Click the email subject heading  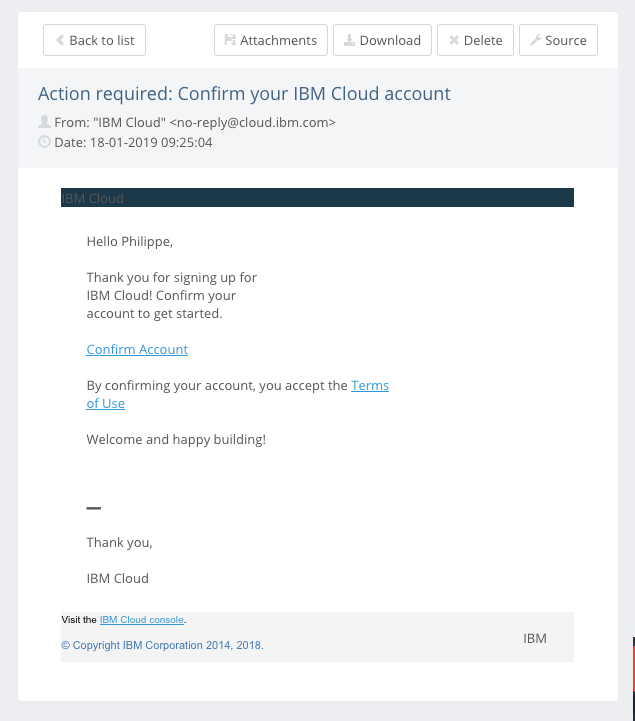coord(244,94)
